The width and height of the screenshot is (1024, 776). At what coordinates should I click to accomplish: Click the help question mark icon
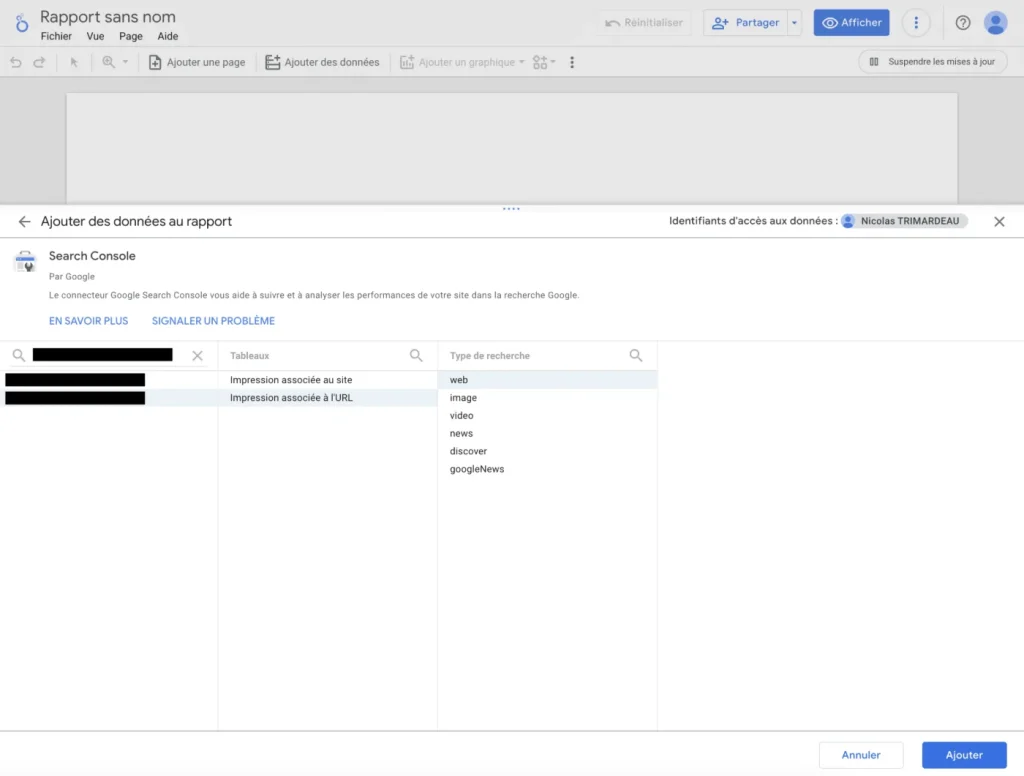[963, 23]
